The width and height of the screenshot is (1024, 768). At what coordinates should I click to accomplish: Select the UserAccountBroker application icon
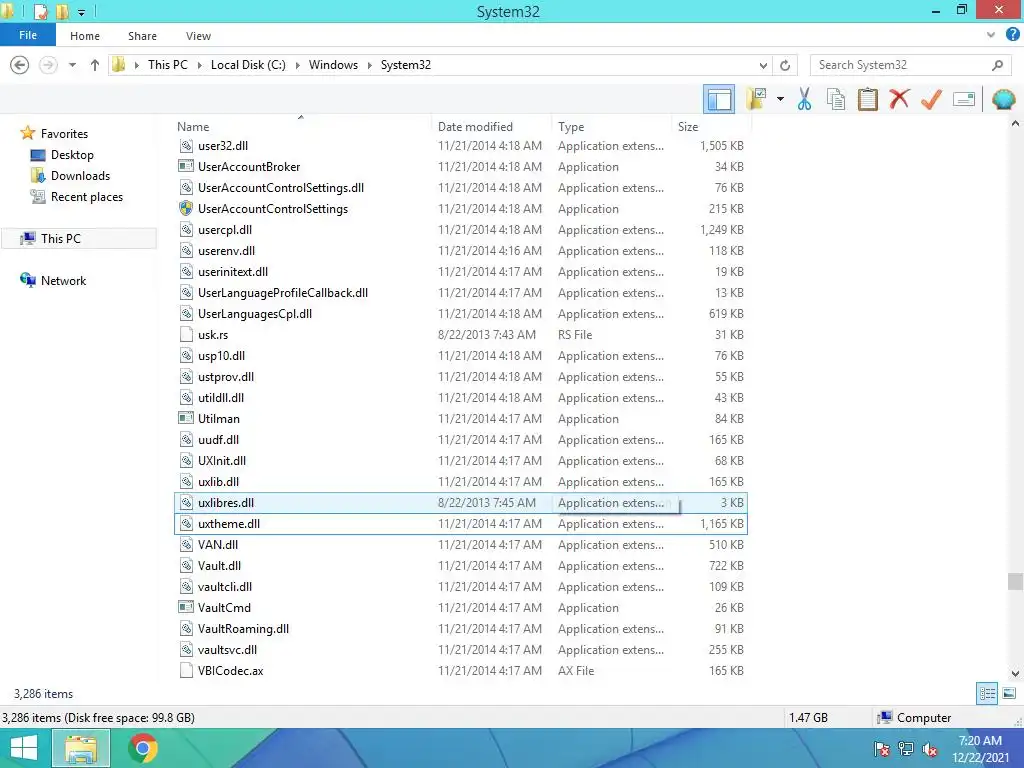(x=185, y=167)
